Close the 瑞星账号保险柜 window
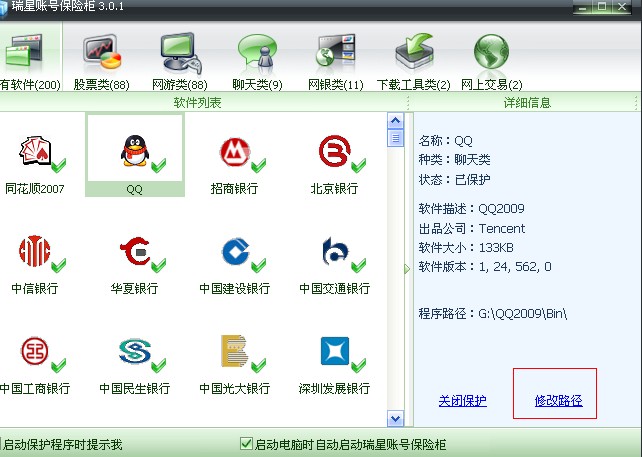642x457 pixels. [622, 7]
